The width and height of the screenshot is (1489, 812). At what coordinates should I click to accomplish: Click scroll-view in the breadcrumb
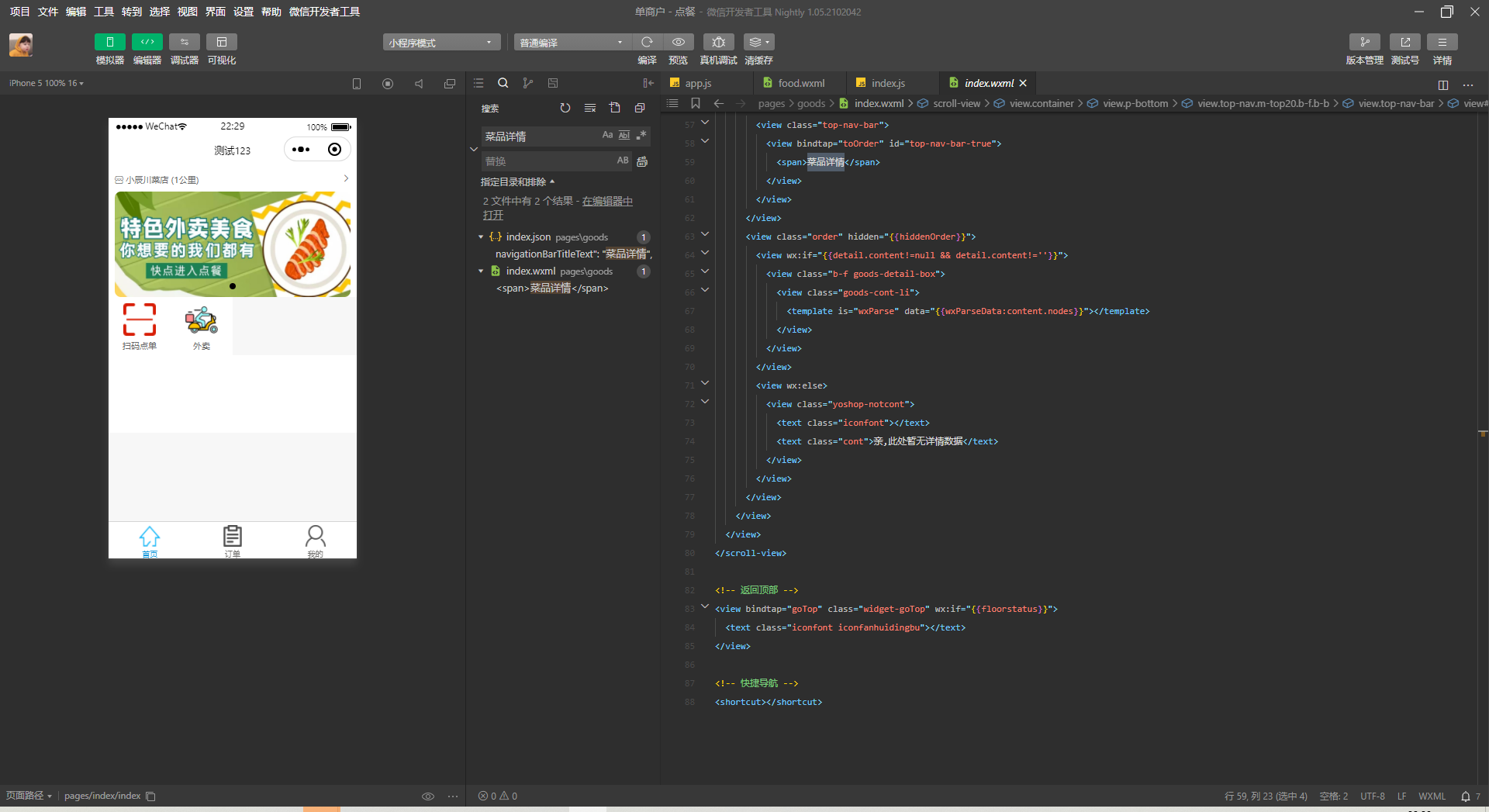pos(957,103)
